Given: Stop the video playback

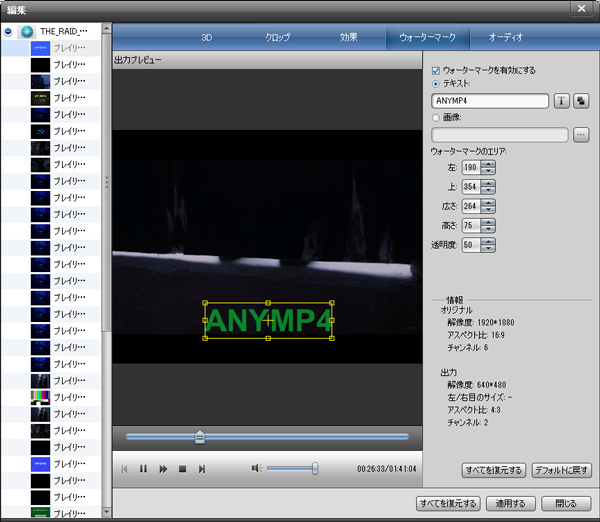Looking at the screenshot, I should (x=183, y=469).
